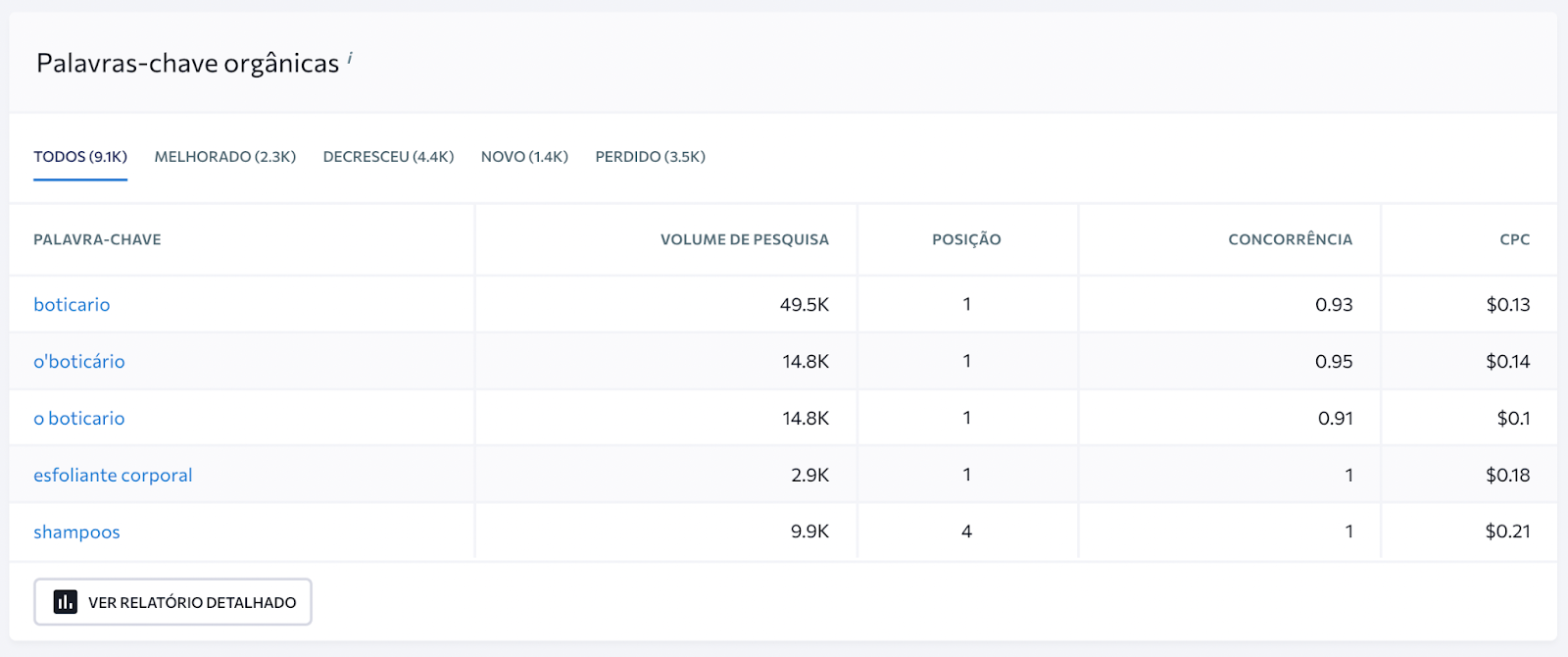Open the esfoliante corporal keyword link
Viewport: 1568px width, 657px height.
click(113, 476)
